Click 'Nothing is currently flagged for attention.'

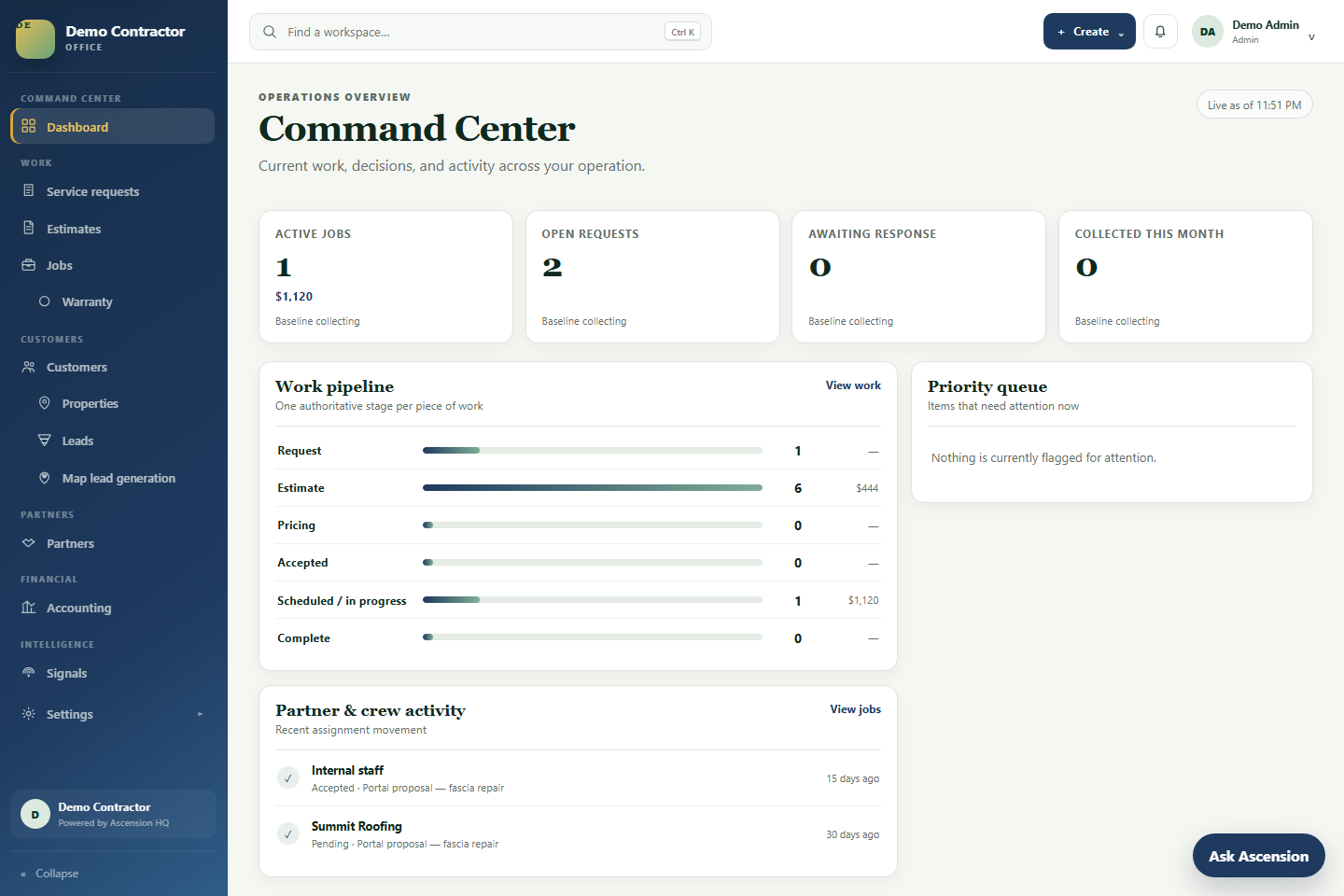click(x=1043, y=457)
